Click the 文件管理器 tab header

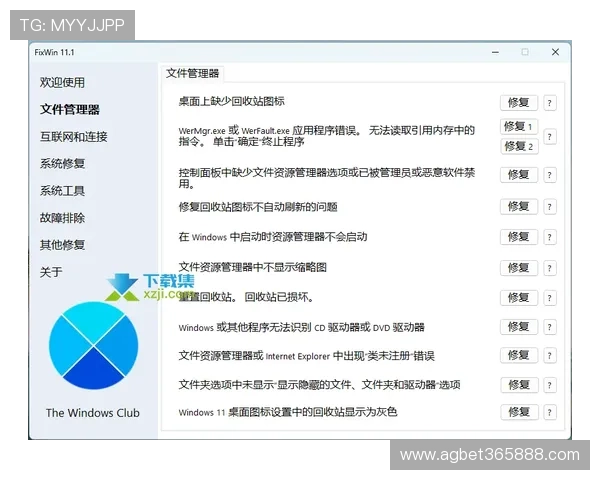[x=192, y=73]
